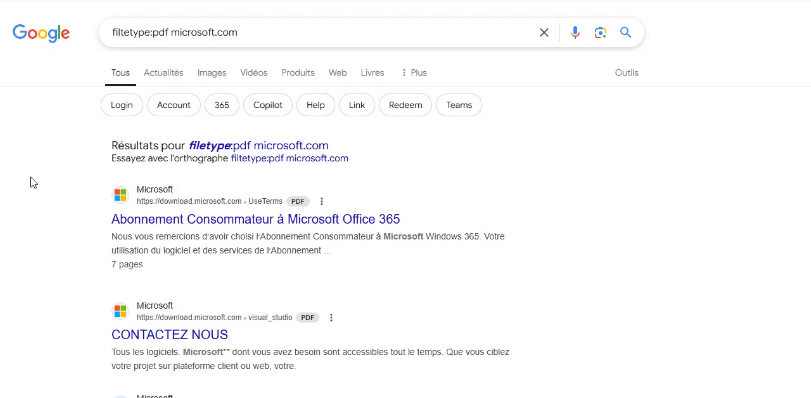Search original spelling filtetype:pdf microsoft.com link
Image resolution: width=811 pixels, height=398 pixels.
click(x=290, y=158)
